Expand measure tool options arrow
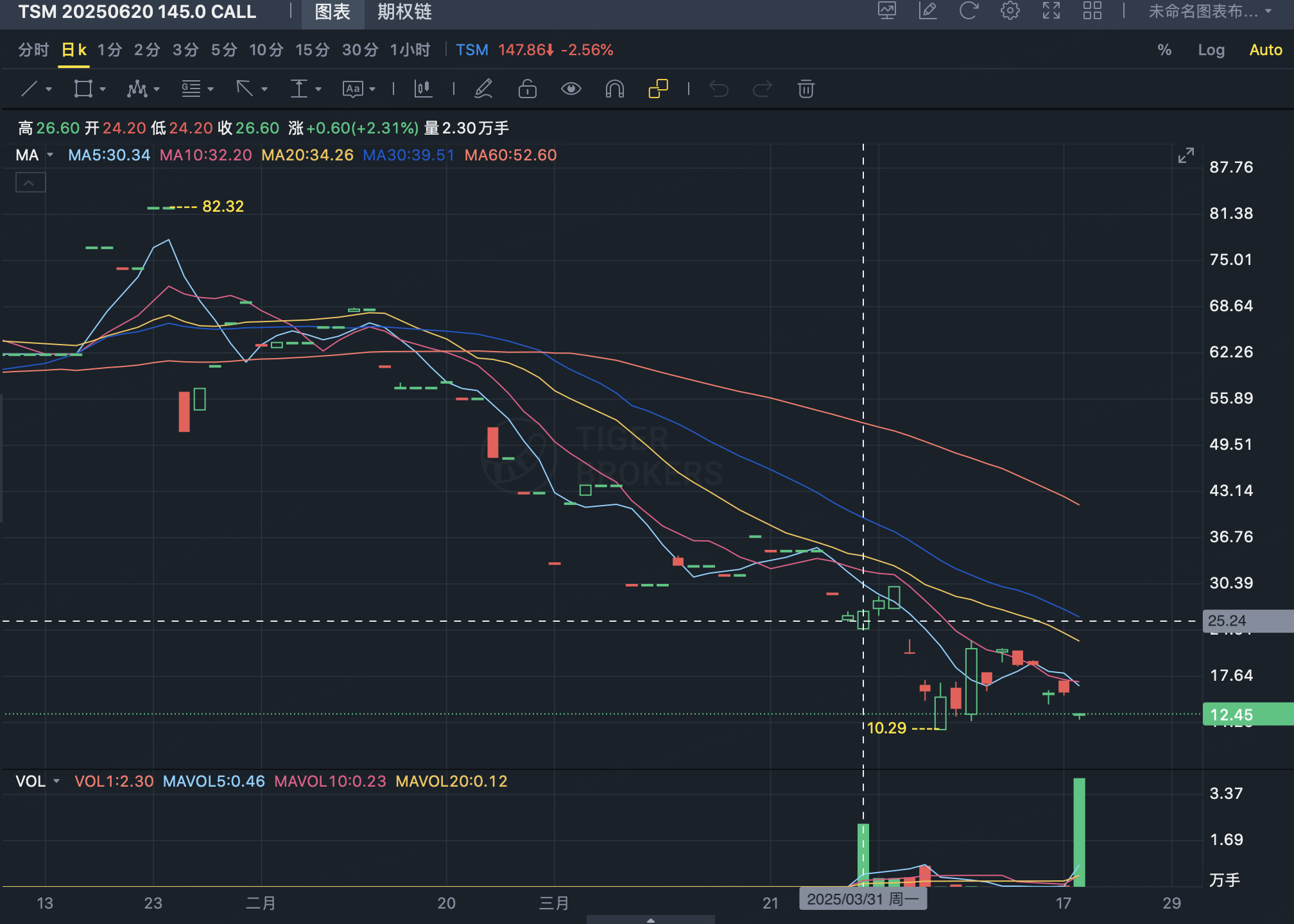This screenshot has width=1294, height=924. 318,89
